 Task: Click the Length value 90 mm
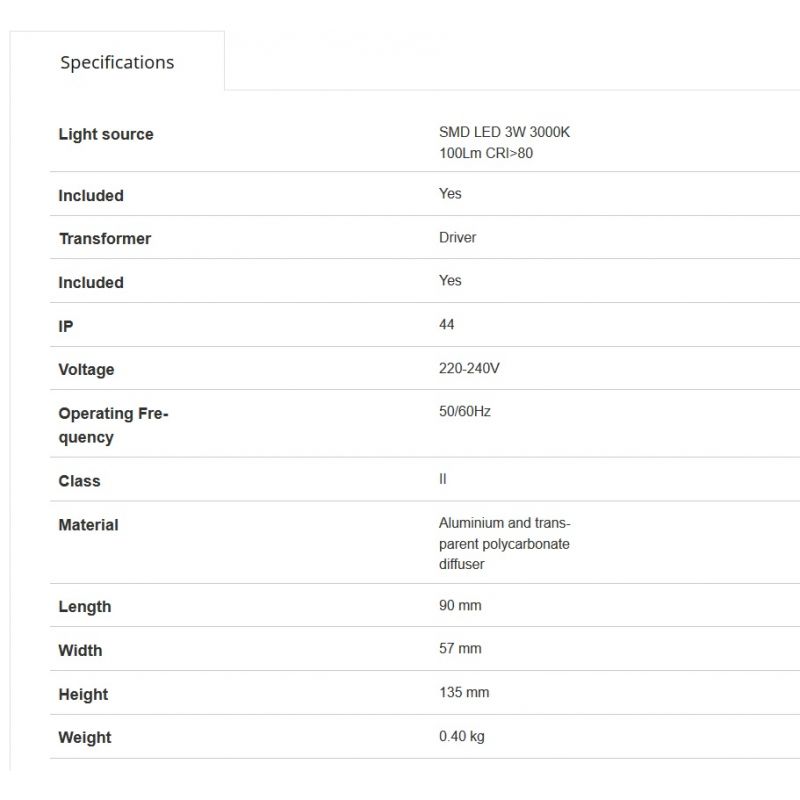point(460,606)
